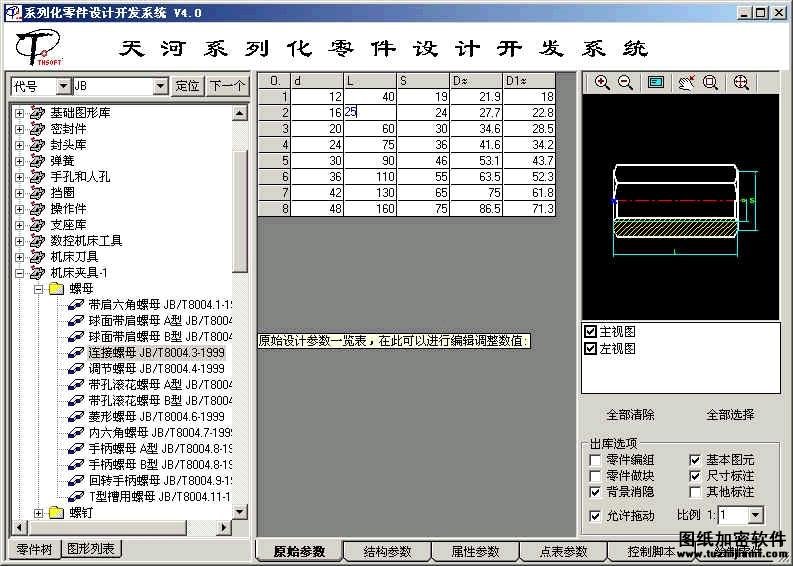Click the 密封件 library icon
This screenshot has height=566, width=793.
pyautogui.click(x=37, y=129)
